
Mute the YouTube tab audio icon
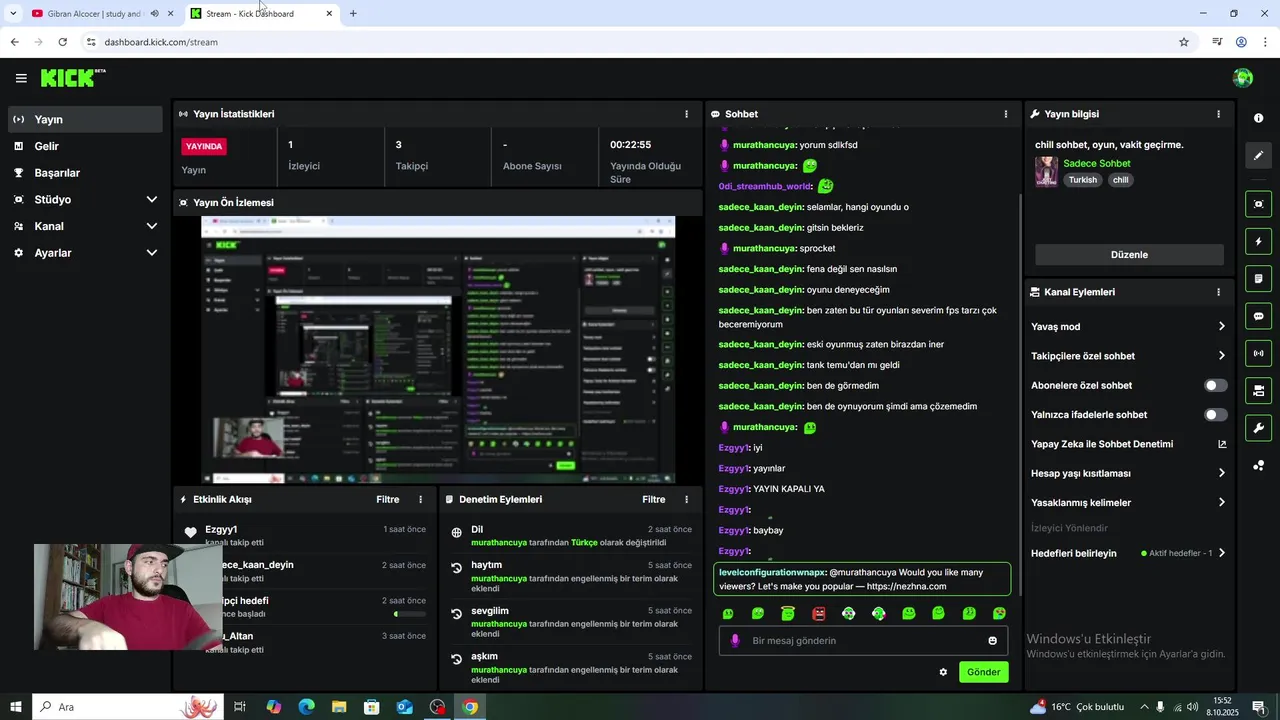154,14
